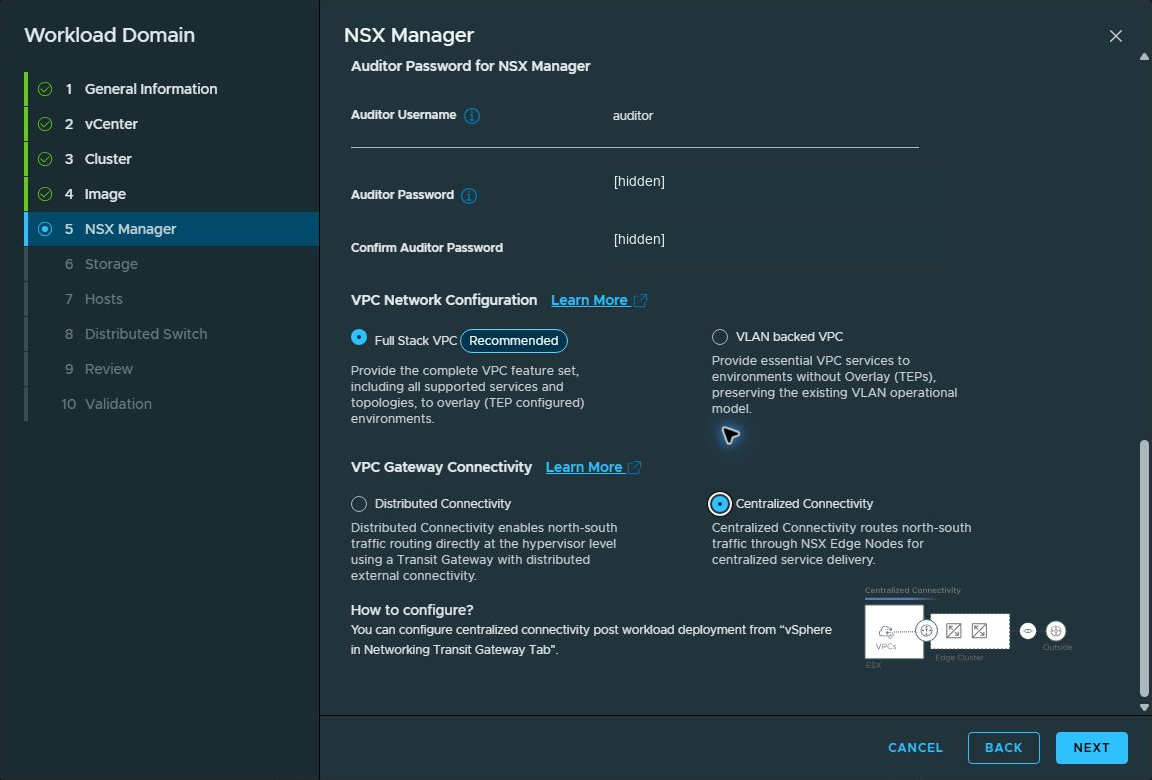Viewport: 1152px width, 780px height.
Task: Click the Recommended badge next to Full Stack VPC
Action: pos(514,341)
